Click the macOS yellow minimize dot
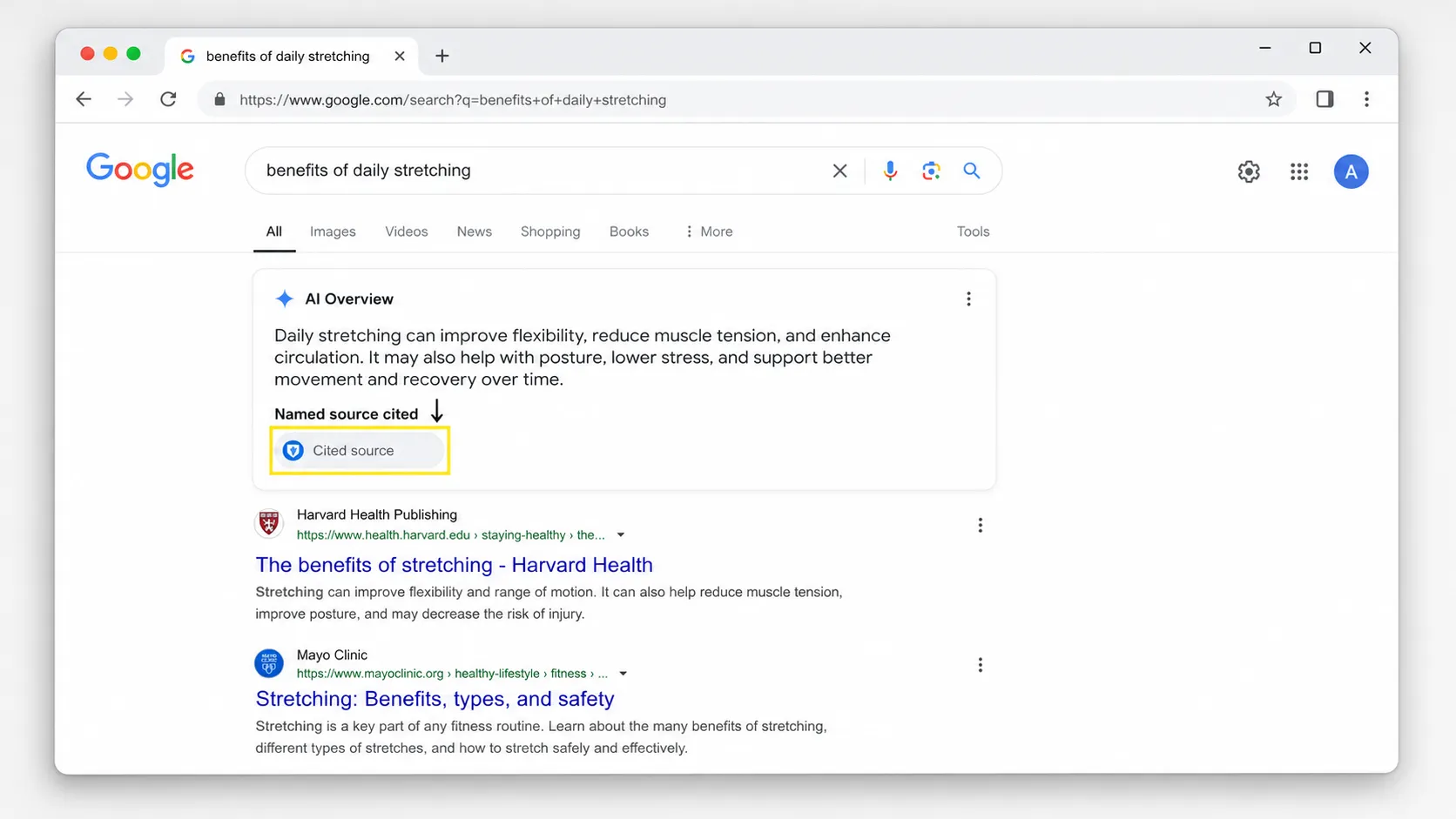Viewport: 1456px width, 819px height. pos(111,53)
